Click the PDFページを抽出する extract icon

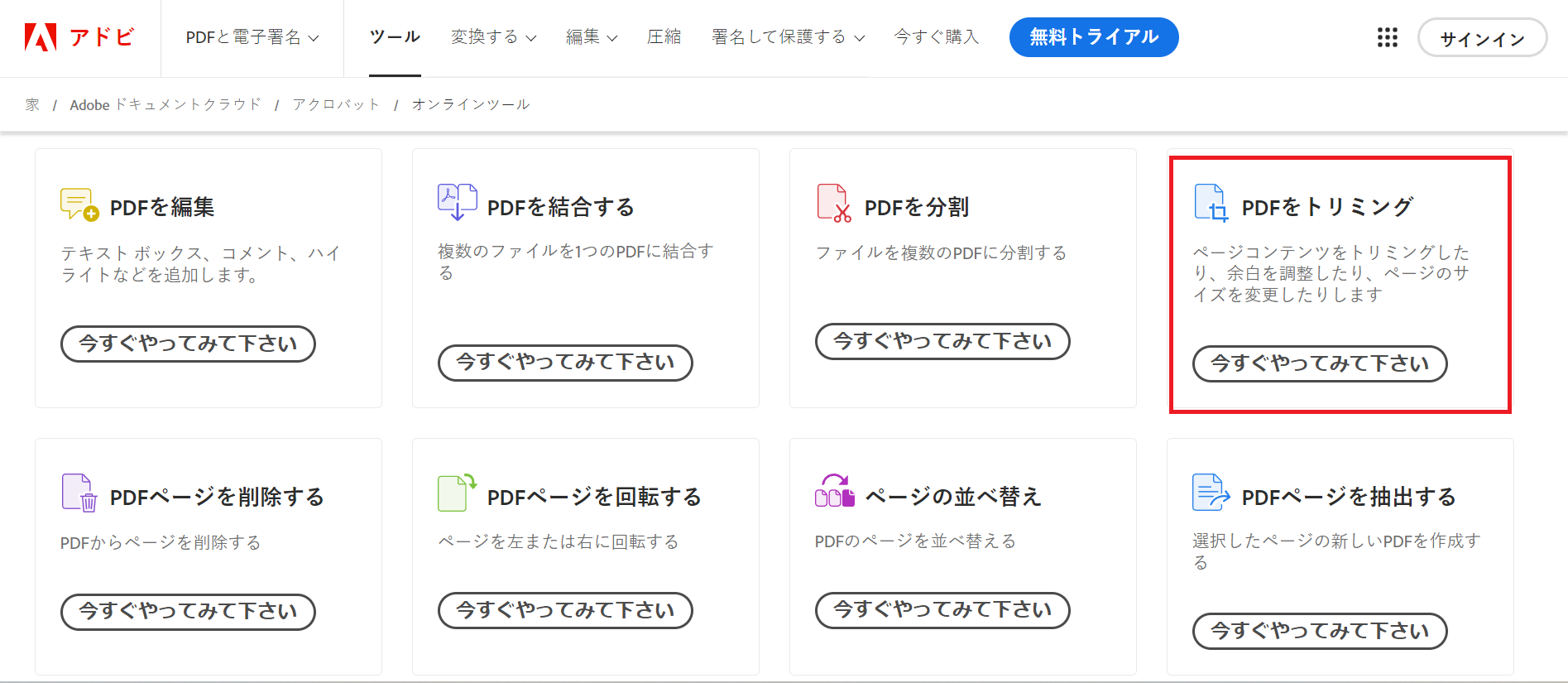point(1211,492)
